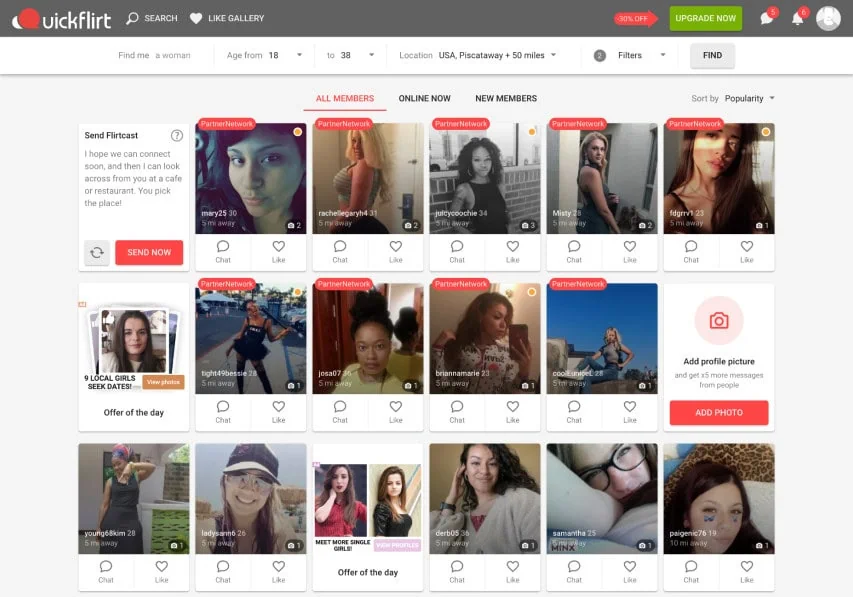Switch to the Online Now tab
Image resolution: width=853 pixels, height=597 pixels.
[x=424, y=99]
